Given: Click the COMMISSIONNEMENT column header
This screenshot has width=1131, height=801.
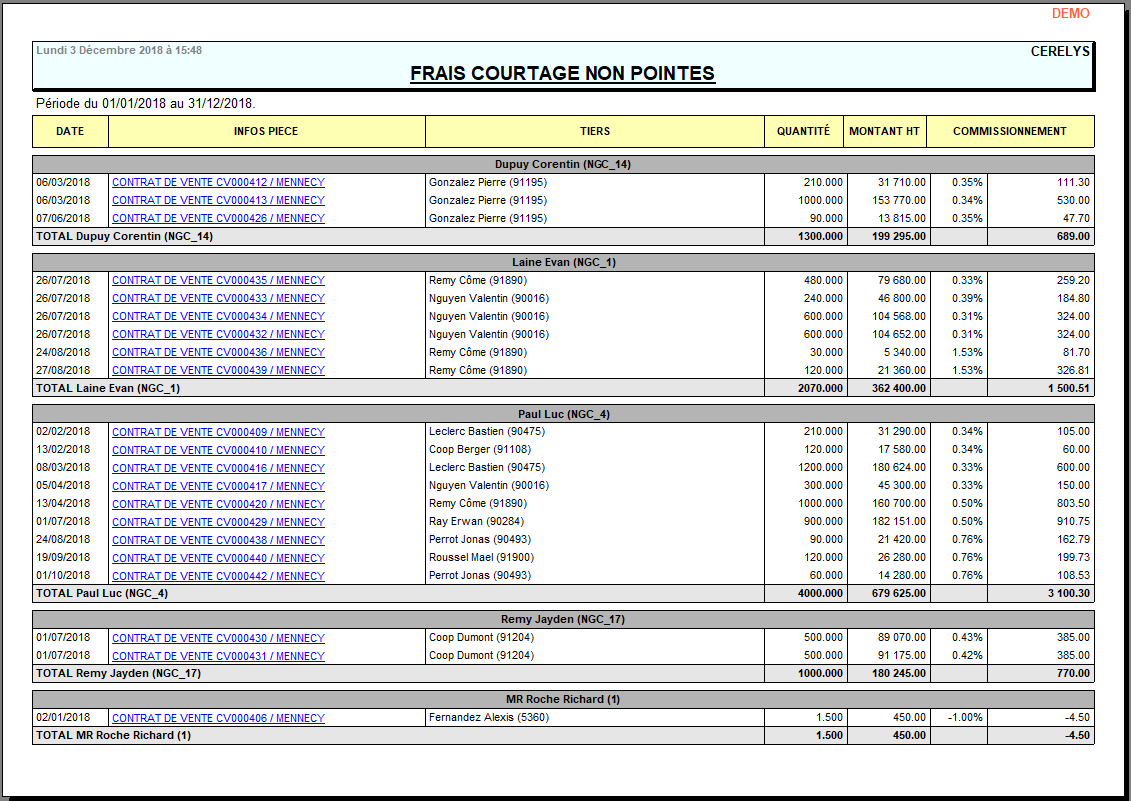Looking at the screenshot, I should click(x=1010, y=131).
